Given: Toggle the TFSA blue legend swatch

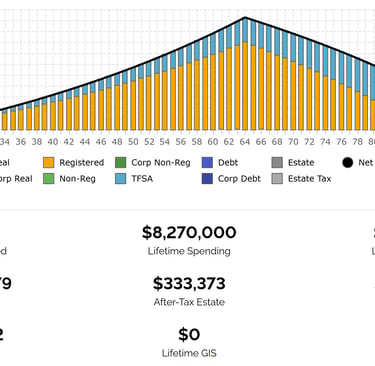Looking at the screenshot, I should click(x=121, y=179).
